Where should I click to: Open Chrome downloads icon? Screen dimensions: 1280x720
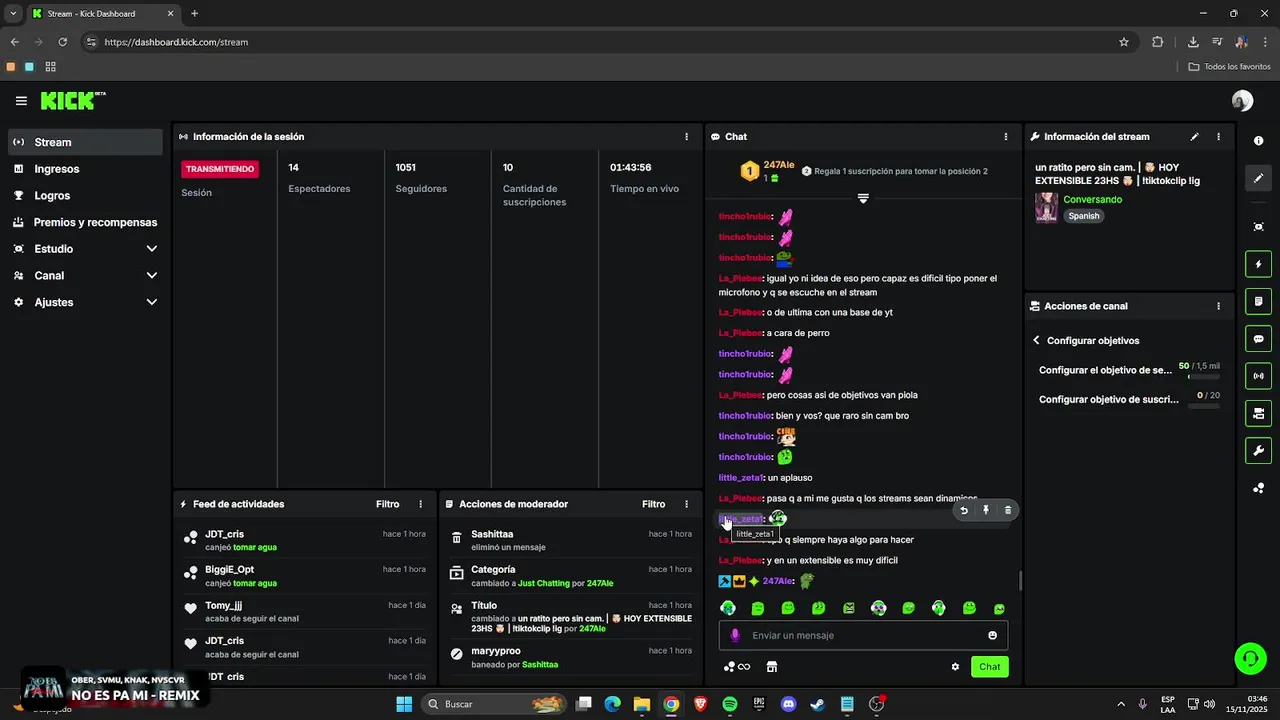(x=1193, y=42)
